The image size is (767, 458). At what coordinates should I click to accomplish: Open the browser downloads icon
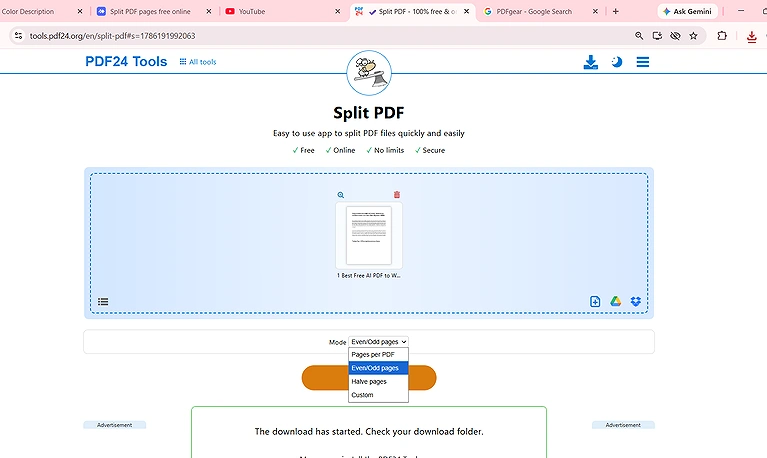pos(752,37)
